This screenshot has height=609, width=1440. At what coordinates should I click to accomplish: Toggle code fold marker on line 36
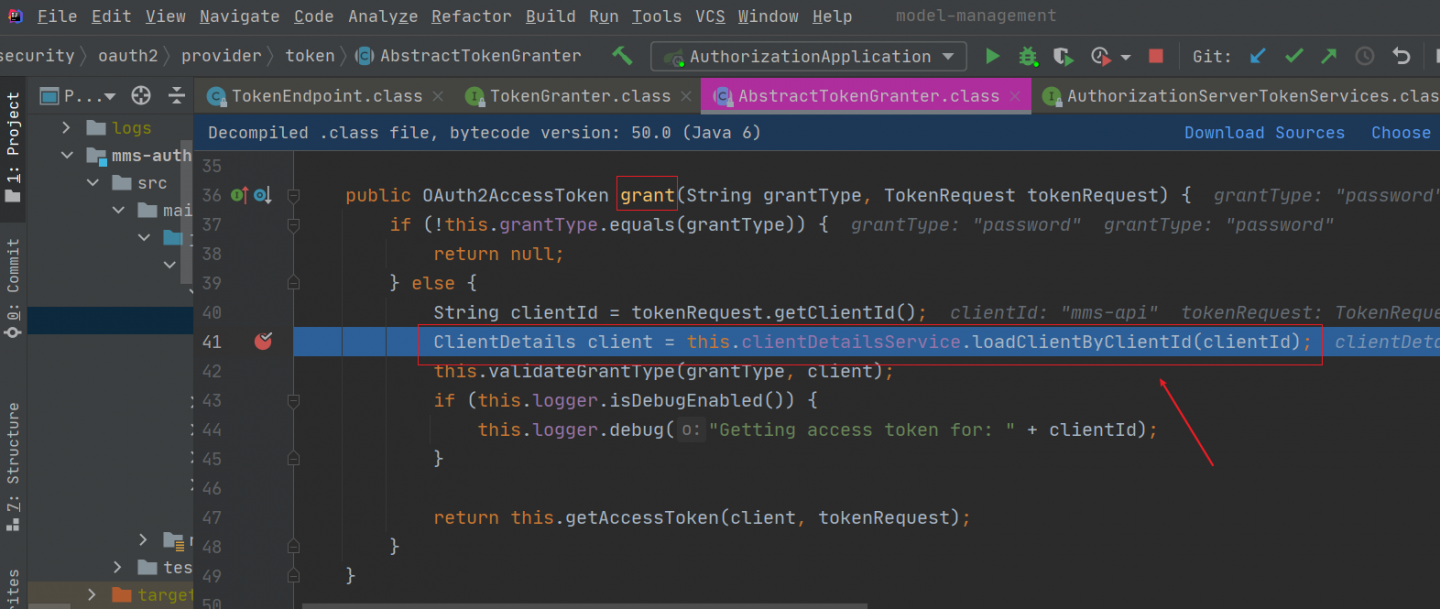tap(293, 196)
